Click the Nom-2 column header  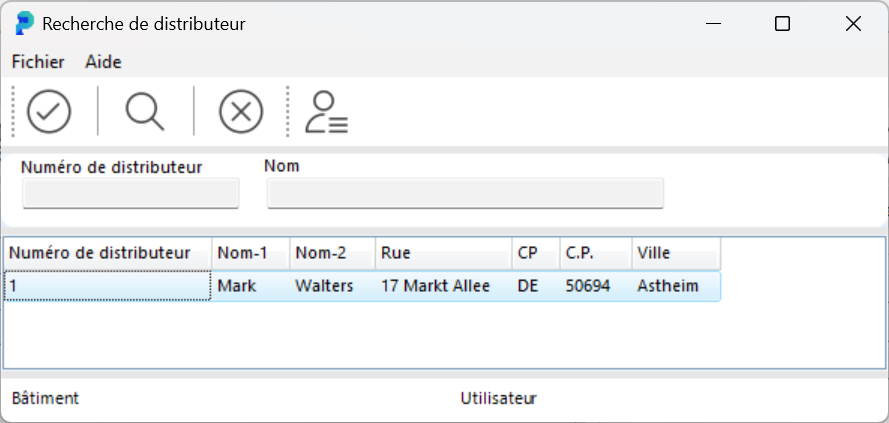tap(332, 253)
